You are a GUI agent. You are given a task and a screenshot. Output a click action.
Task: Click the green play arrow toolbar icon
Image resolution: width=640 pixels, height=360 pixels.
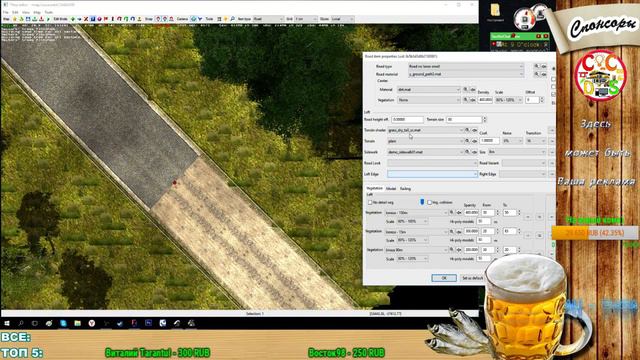(x=48, y=19)
